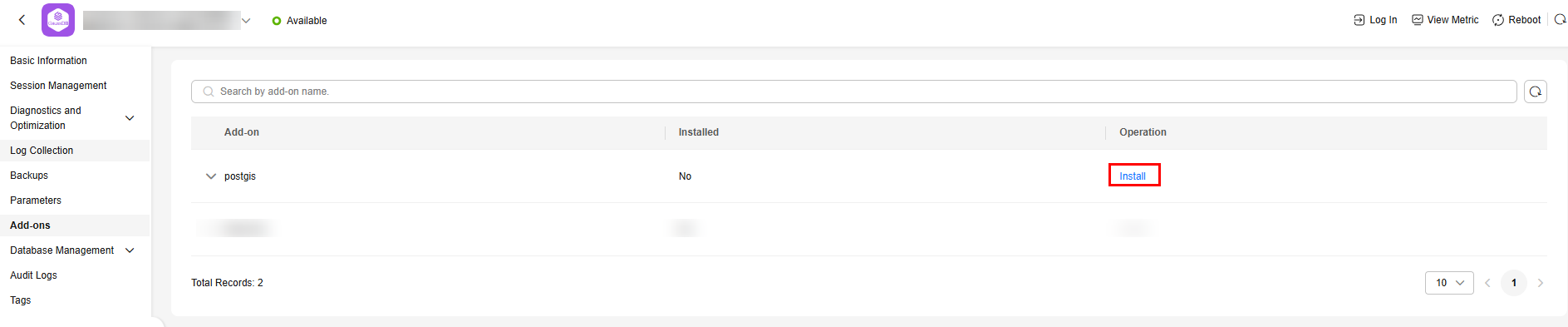Select page 1 in pagination
The height and width of the screenshot is (327, 1568).
(x=1514, y=283)
